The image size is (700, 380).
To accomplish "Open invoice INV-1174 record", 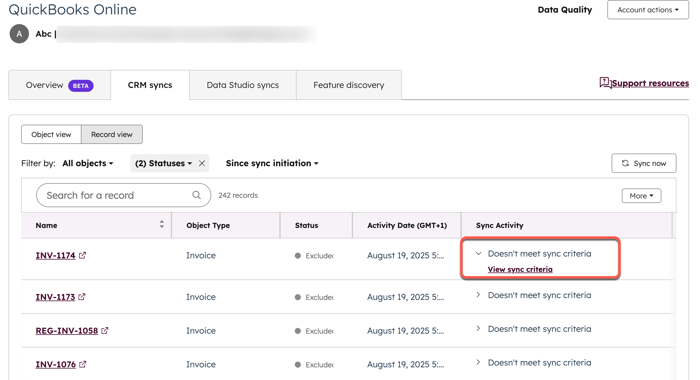I will point(55,255).
